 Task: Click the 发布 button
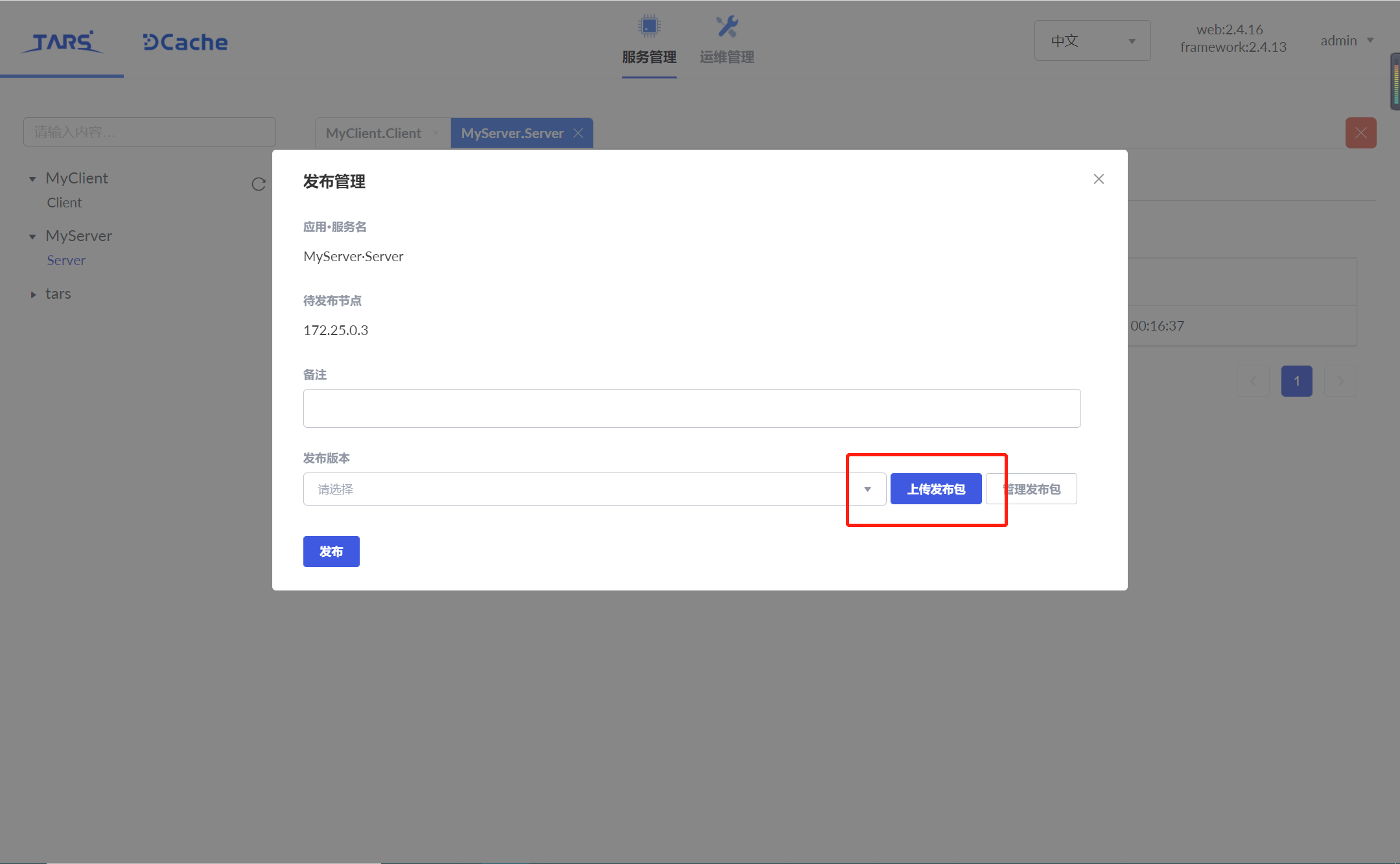(331, 552)
